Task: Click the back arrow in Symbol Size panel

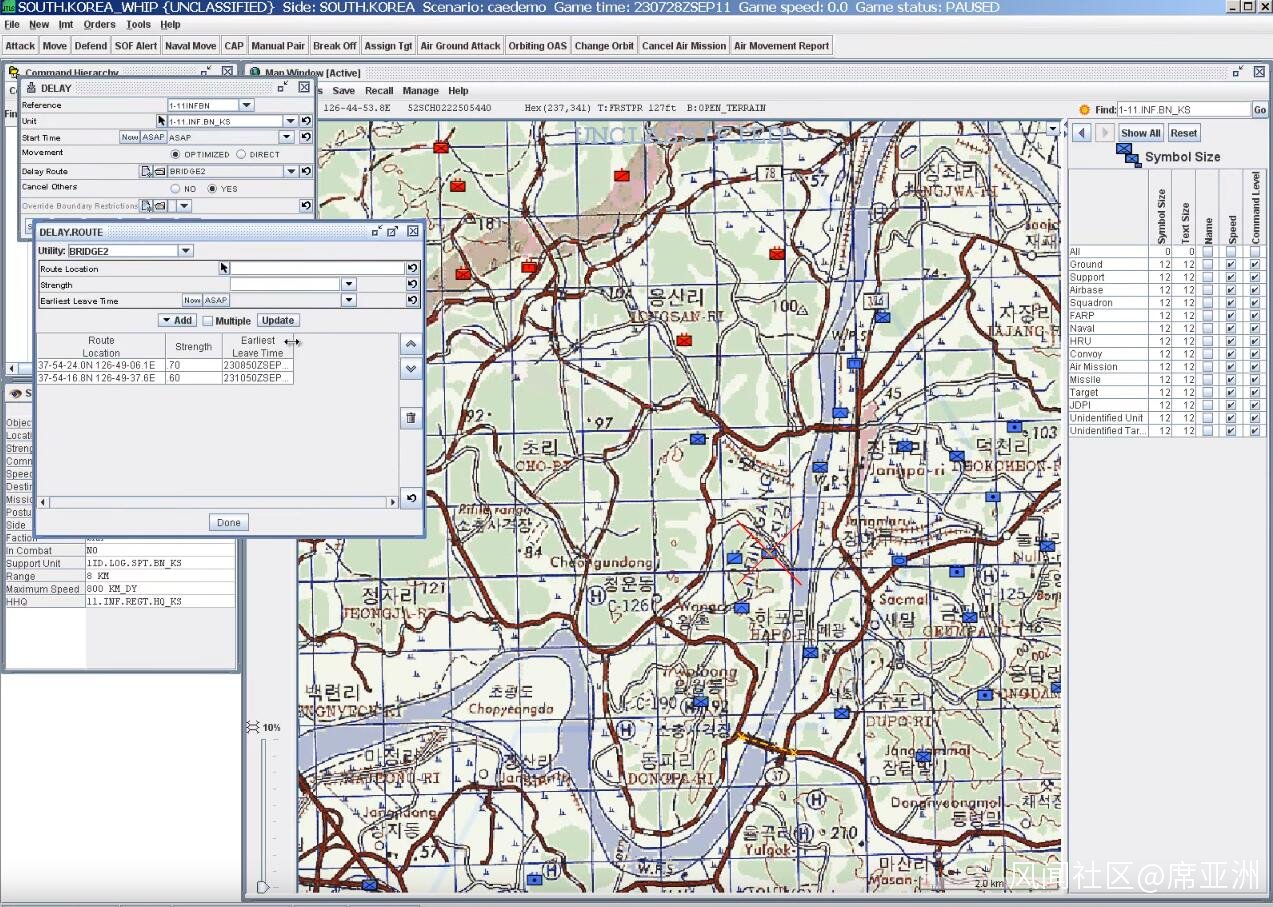Action: [1081, 133]
